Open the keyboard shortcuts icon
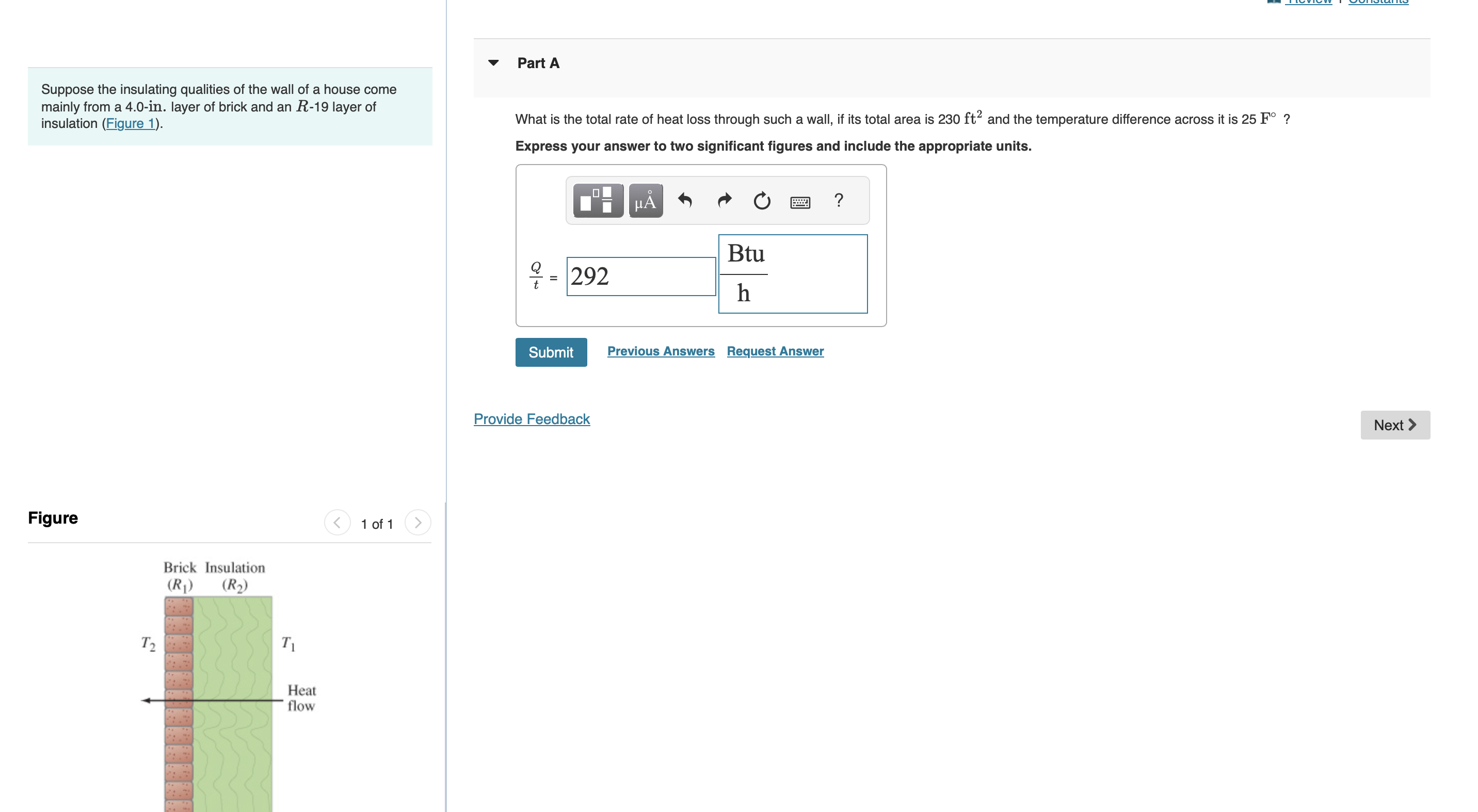 coord(800,202)
